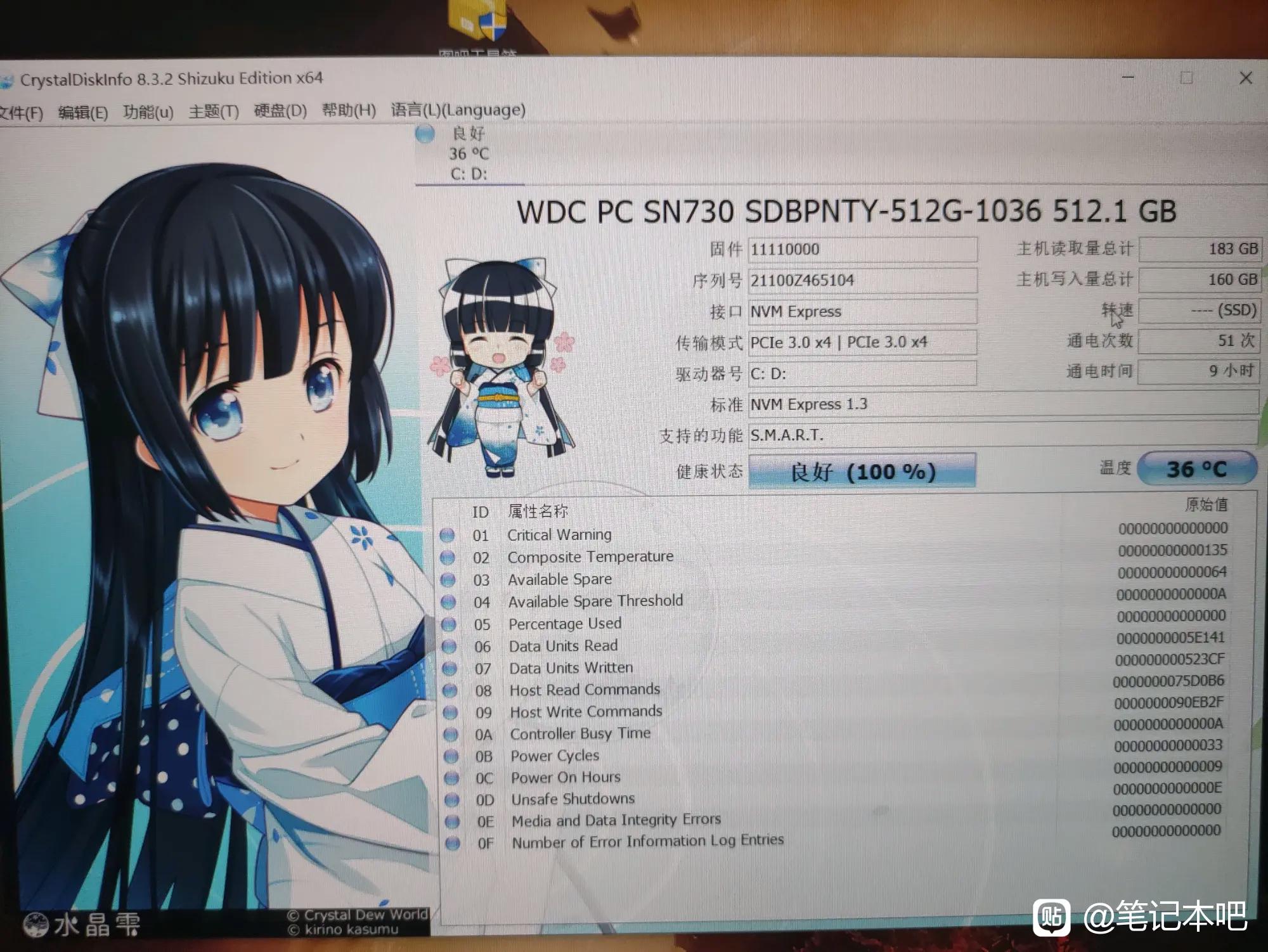Image resolution: width=1268 pixels, height=952 pixels.
Task: Click the status orb for Percentage Used
Action: 449,624
